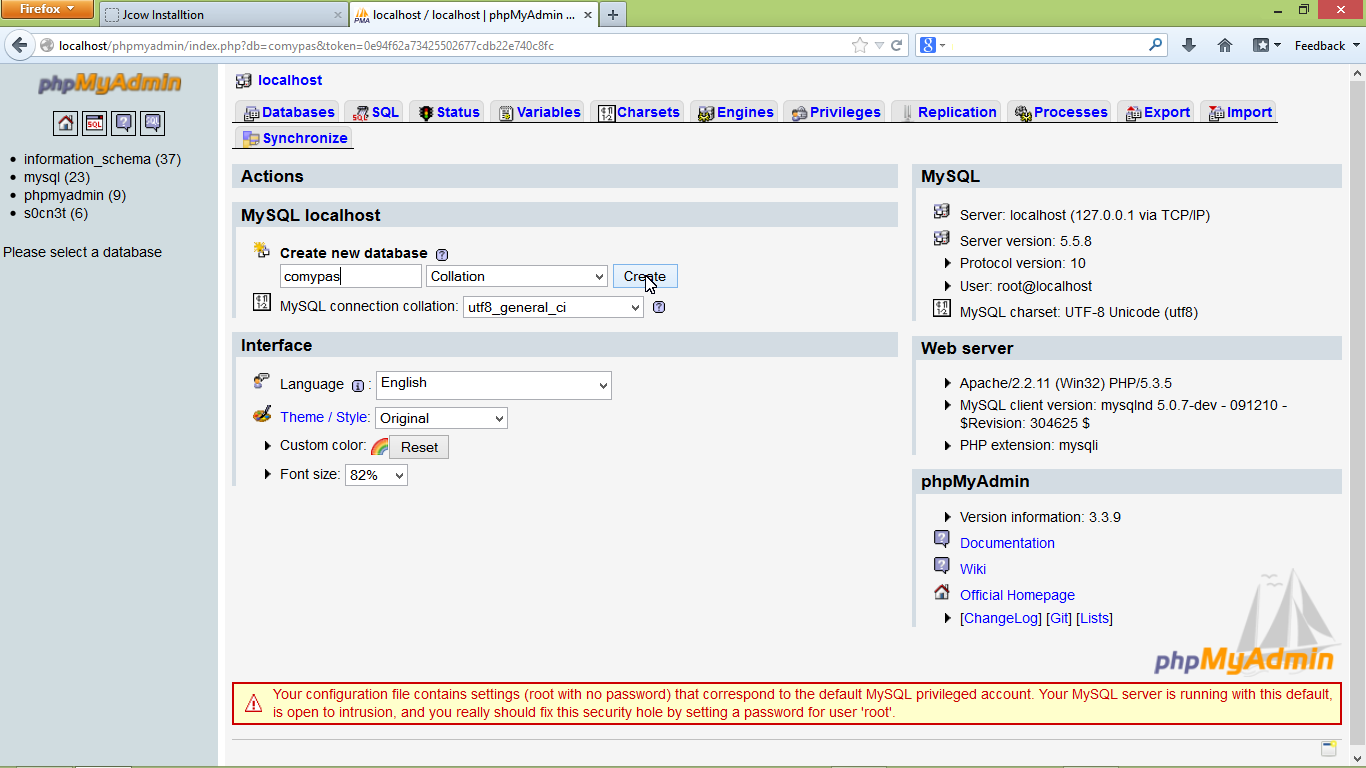
Task: Select phpmyadmin (9) database in sidebar
Action: (75, 195)
